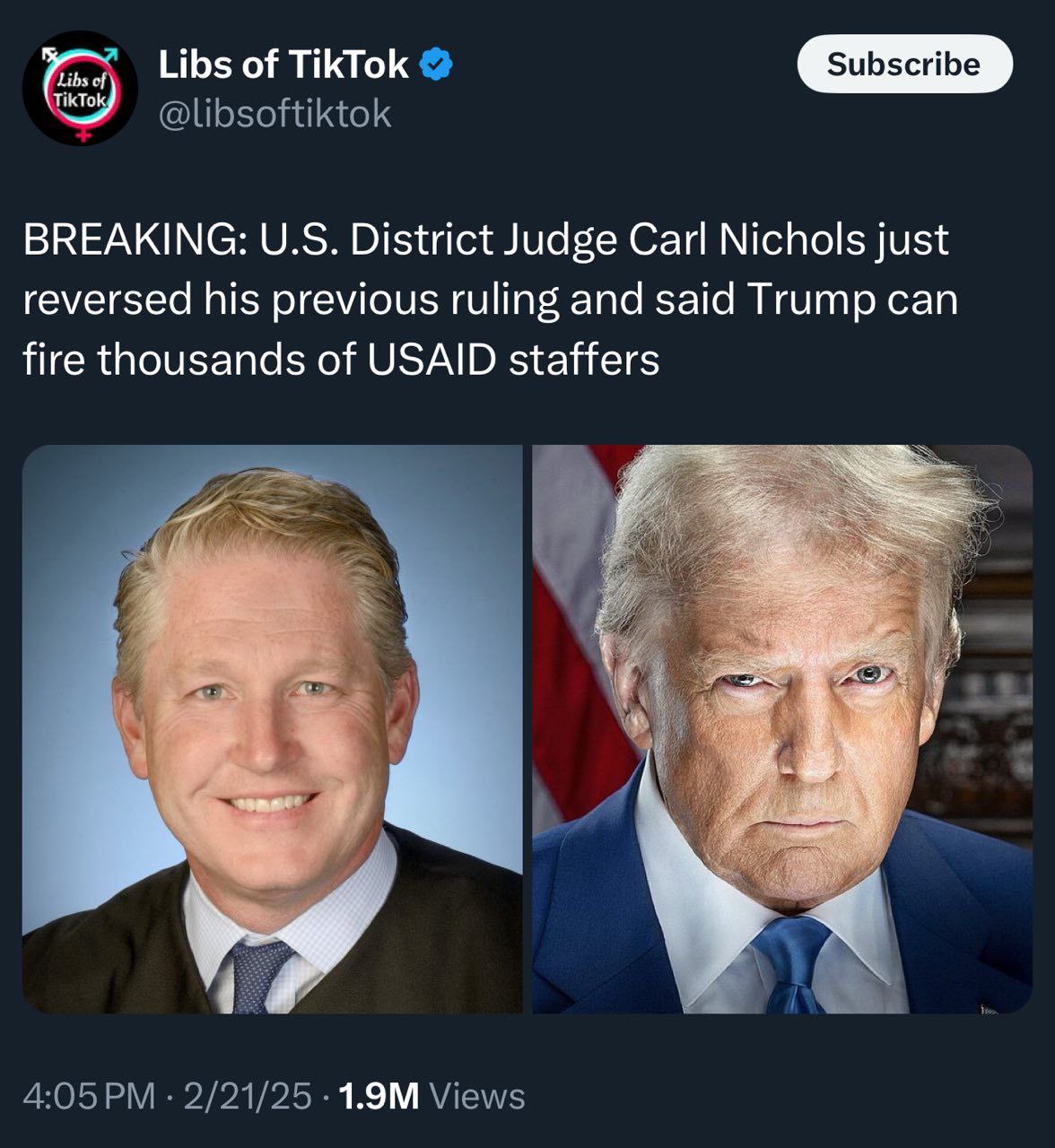Open the judge's photo on the left
1055x1148 pixels.
click(272, 729)
